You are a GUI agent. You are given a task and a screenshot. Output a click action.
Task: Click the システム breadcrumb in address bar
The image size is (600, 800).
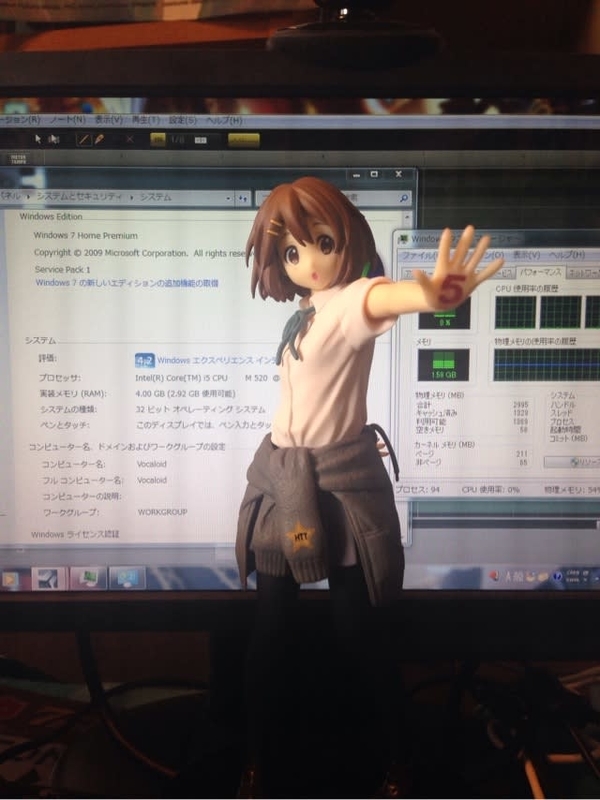click(155, 197)
